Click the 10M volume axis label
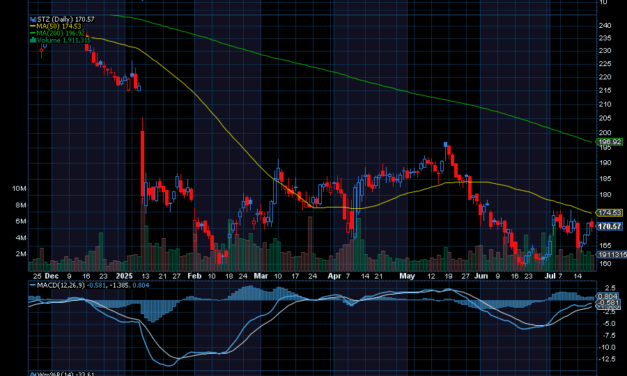627x376 pixels. click(19, 188)
